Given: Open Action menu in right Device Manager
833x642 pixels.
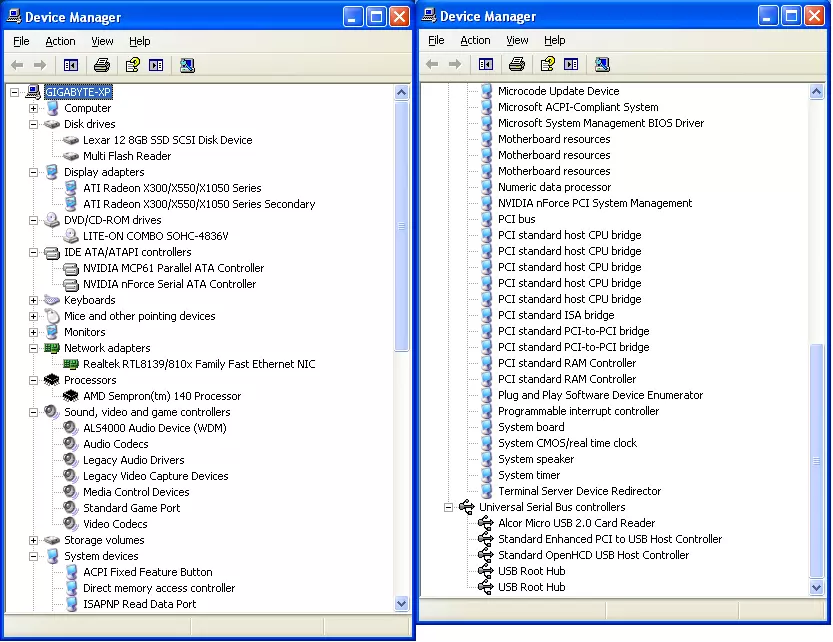Looking at the screenshot, I should 475,40.
